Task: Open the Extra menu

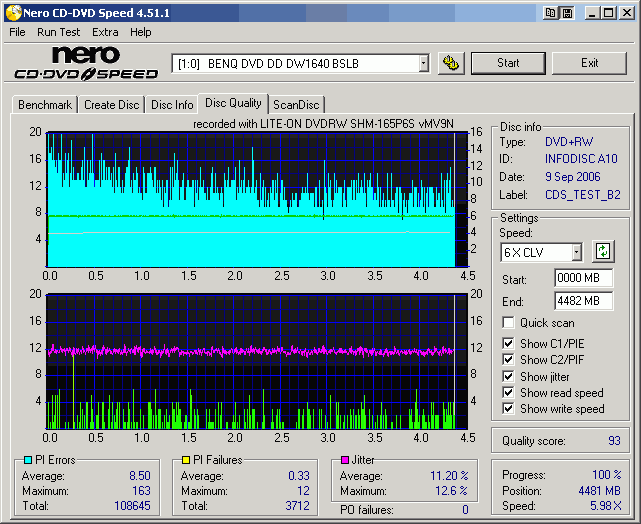Action: pyautogui.click(x=105, y=32)
